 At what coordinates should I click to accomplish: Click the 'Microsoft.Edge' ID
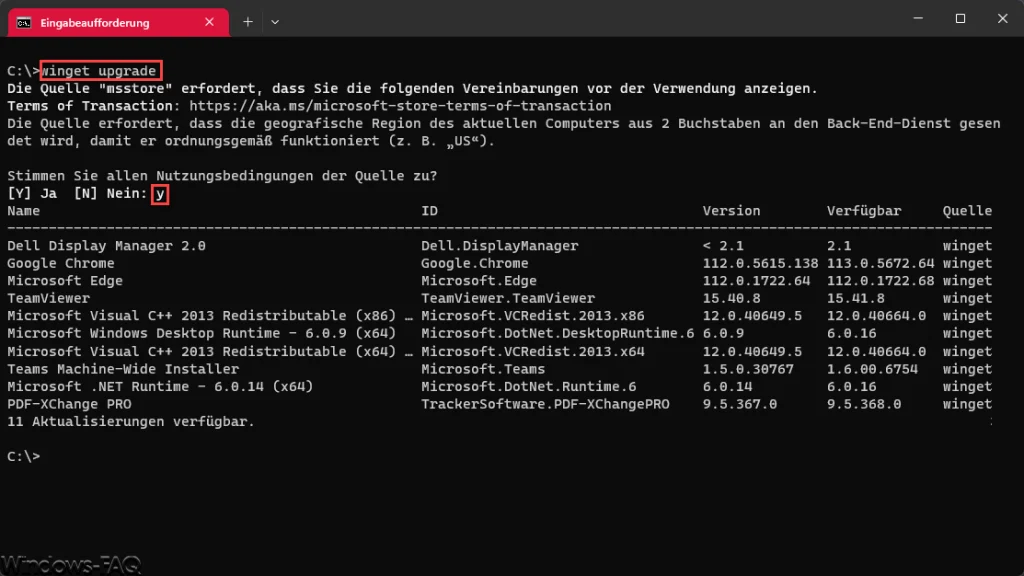coord(479,281)
